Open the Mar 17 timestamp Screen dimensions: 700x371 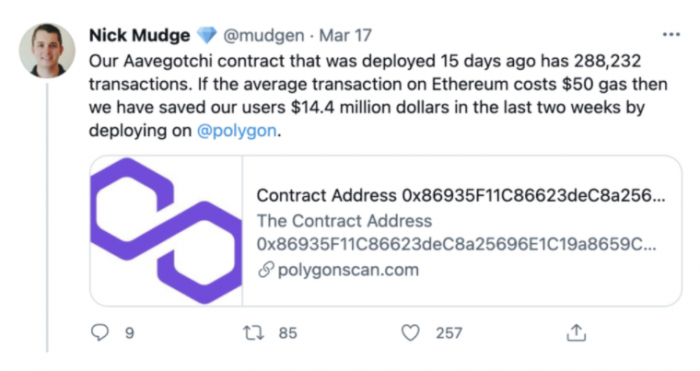pyautogui.click(x=345, y=35)
